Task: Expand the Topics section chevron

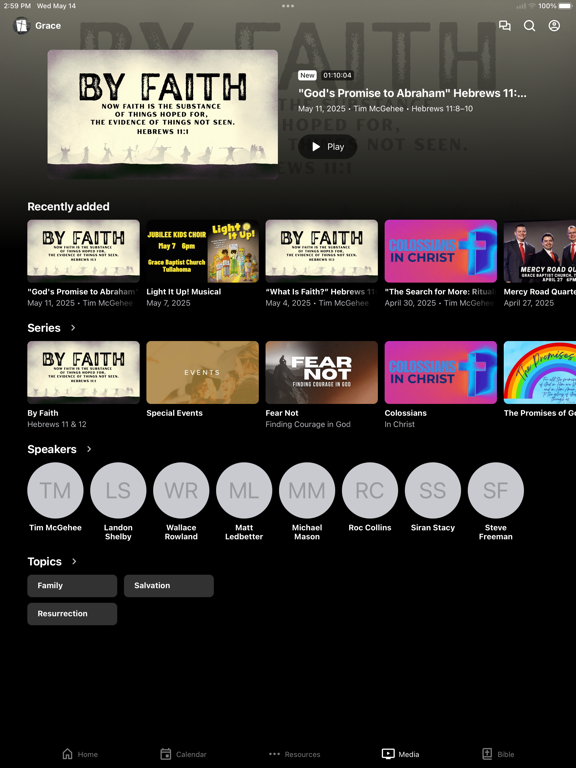Action: tap(74, 561)
